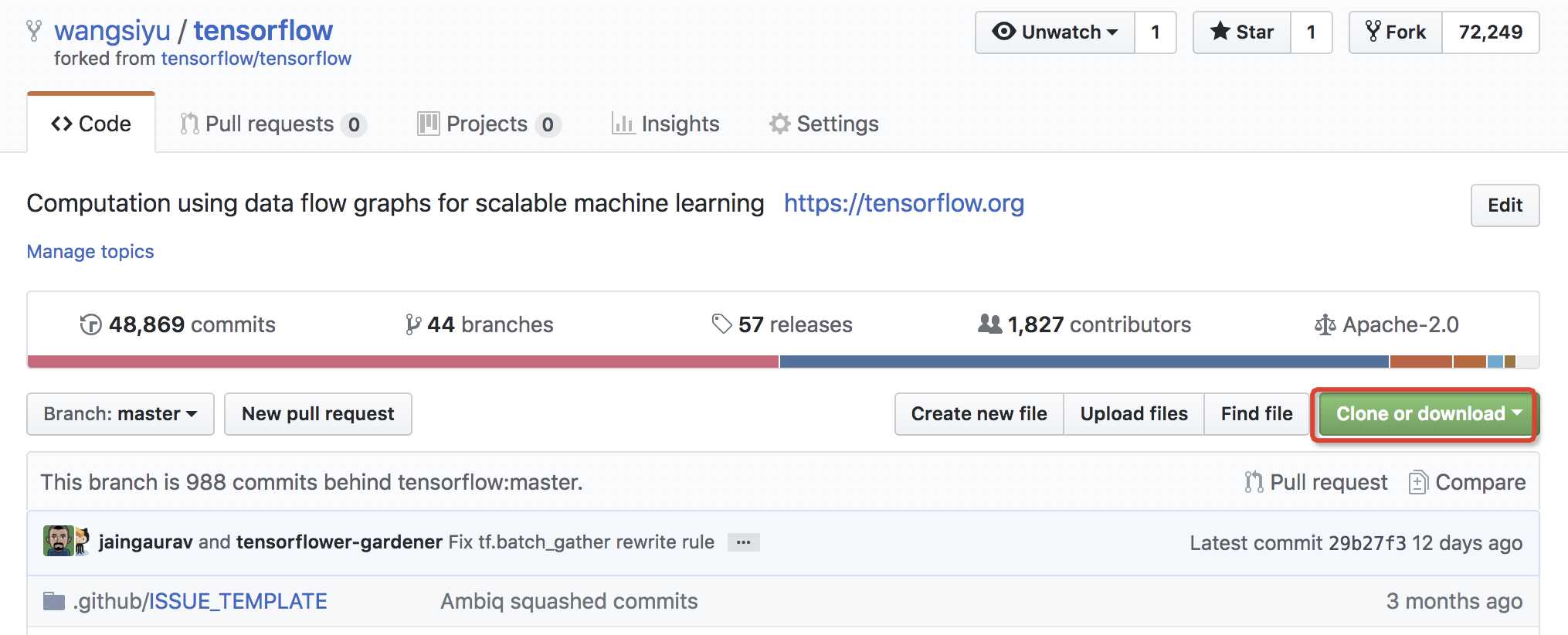The width and height of the screenshot is (1568, 635).
Task: Open the .github folder icon
Action: pyautogui.click(x=54, y=601)
